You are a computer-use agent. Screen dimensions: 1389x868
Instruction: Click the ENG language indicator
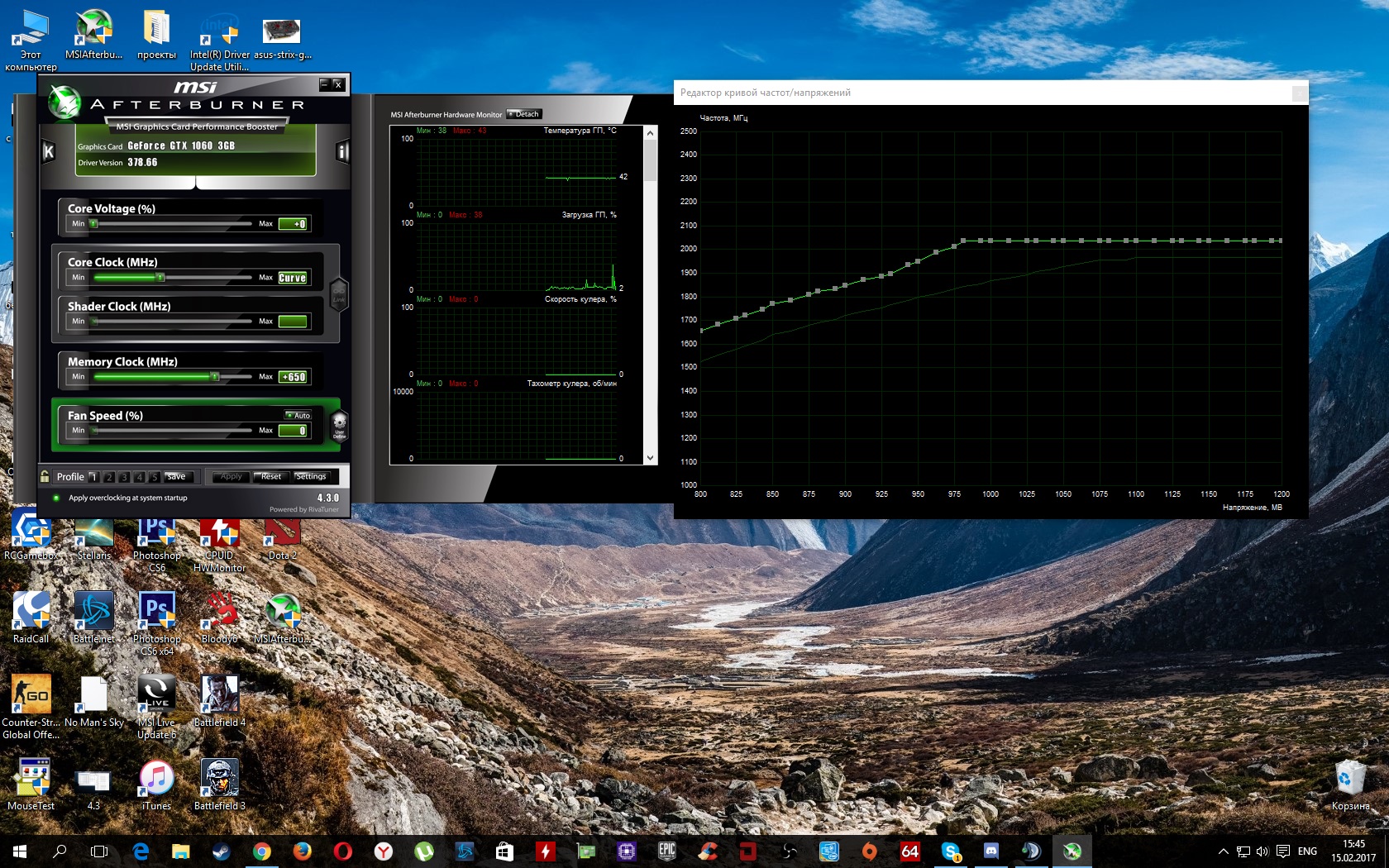1307,851
